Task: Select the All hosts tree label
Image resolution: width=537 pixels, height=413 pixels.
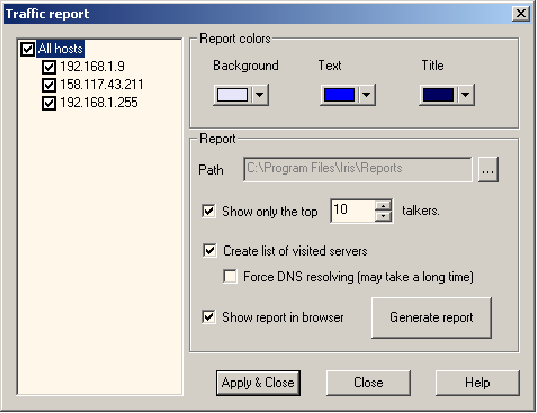Action: [60, 49]
